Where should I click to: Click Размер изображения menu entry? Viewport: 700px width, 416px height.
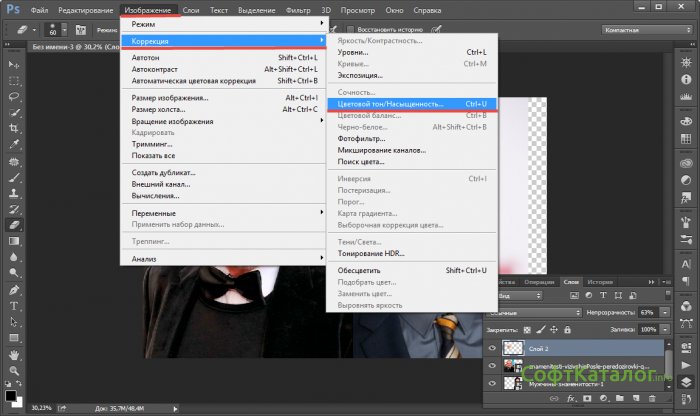pos(171,98)
